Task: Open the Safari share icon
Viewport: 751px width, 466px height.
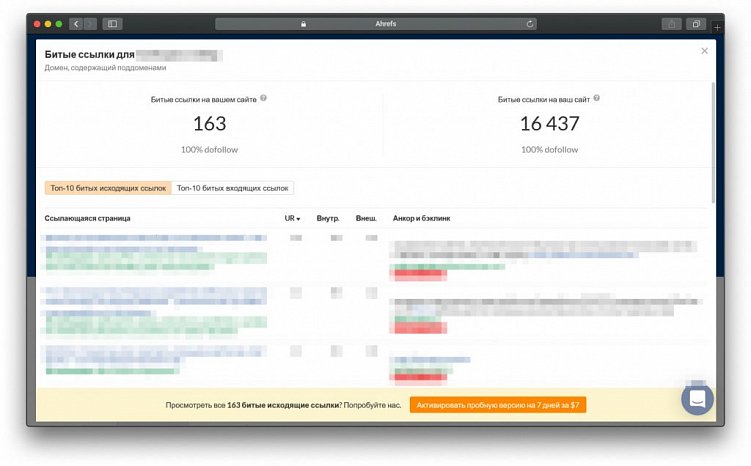Action: [671, 24]
